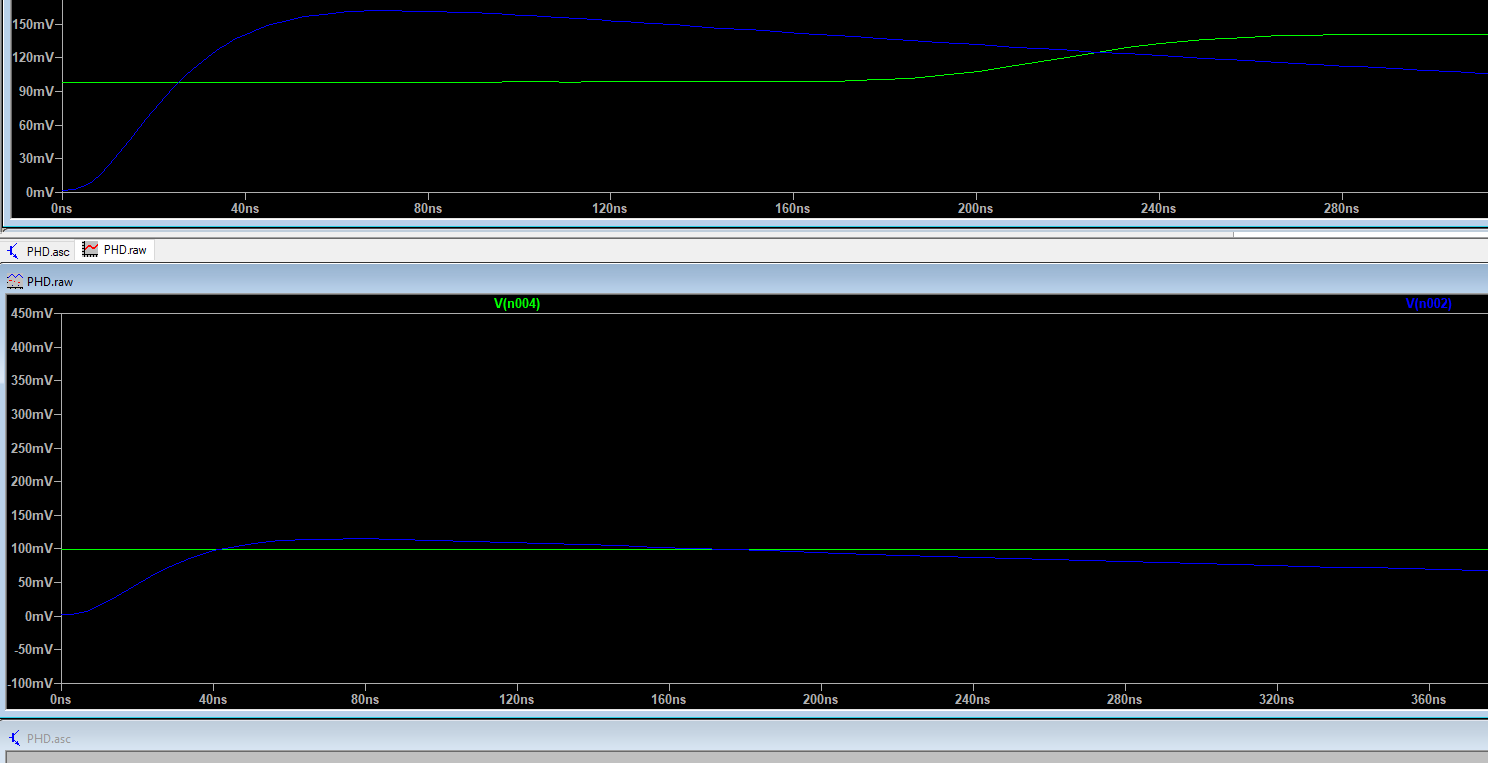The image size is (1488, 770).
Task: Click the 360ns time label in PHD.raw plot
Action: click(x=1428, y=700)
